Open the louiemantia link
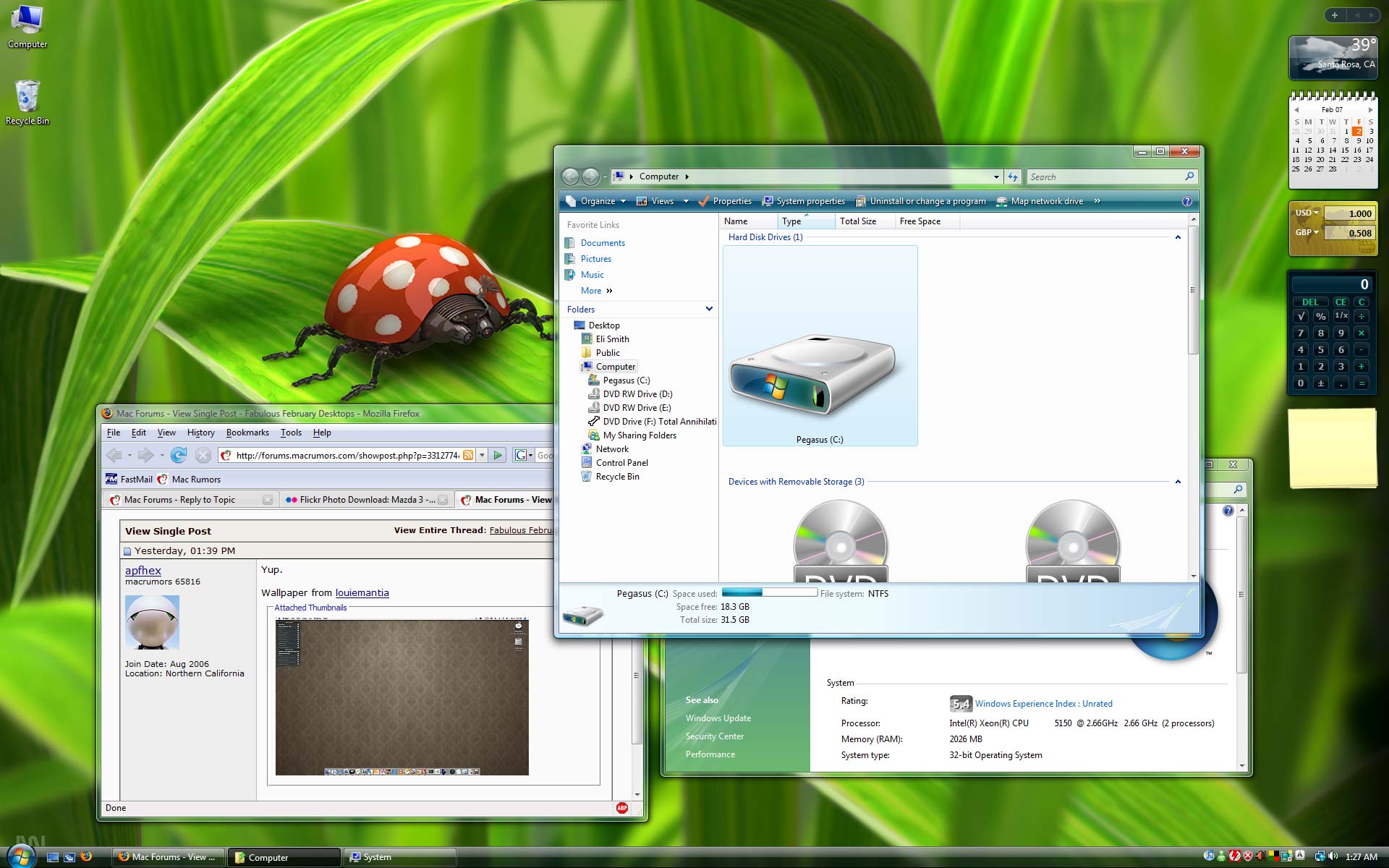This screenshot has height=868, width=1389. point(362,592)
